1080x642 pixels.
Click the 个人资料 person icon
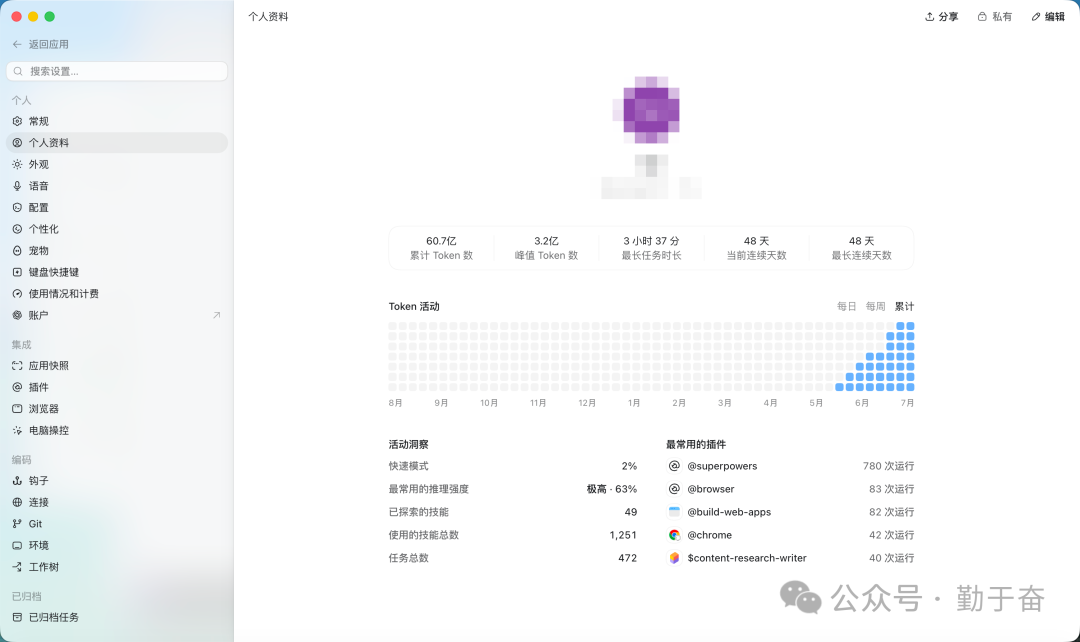17,143
